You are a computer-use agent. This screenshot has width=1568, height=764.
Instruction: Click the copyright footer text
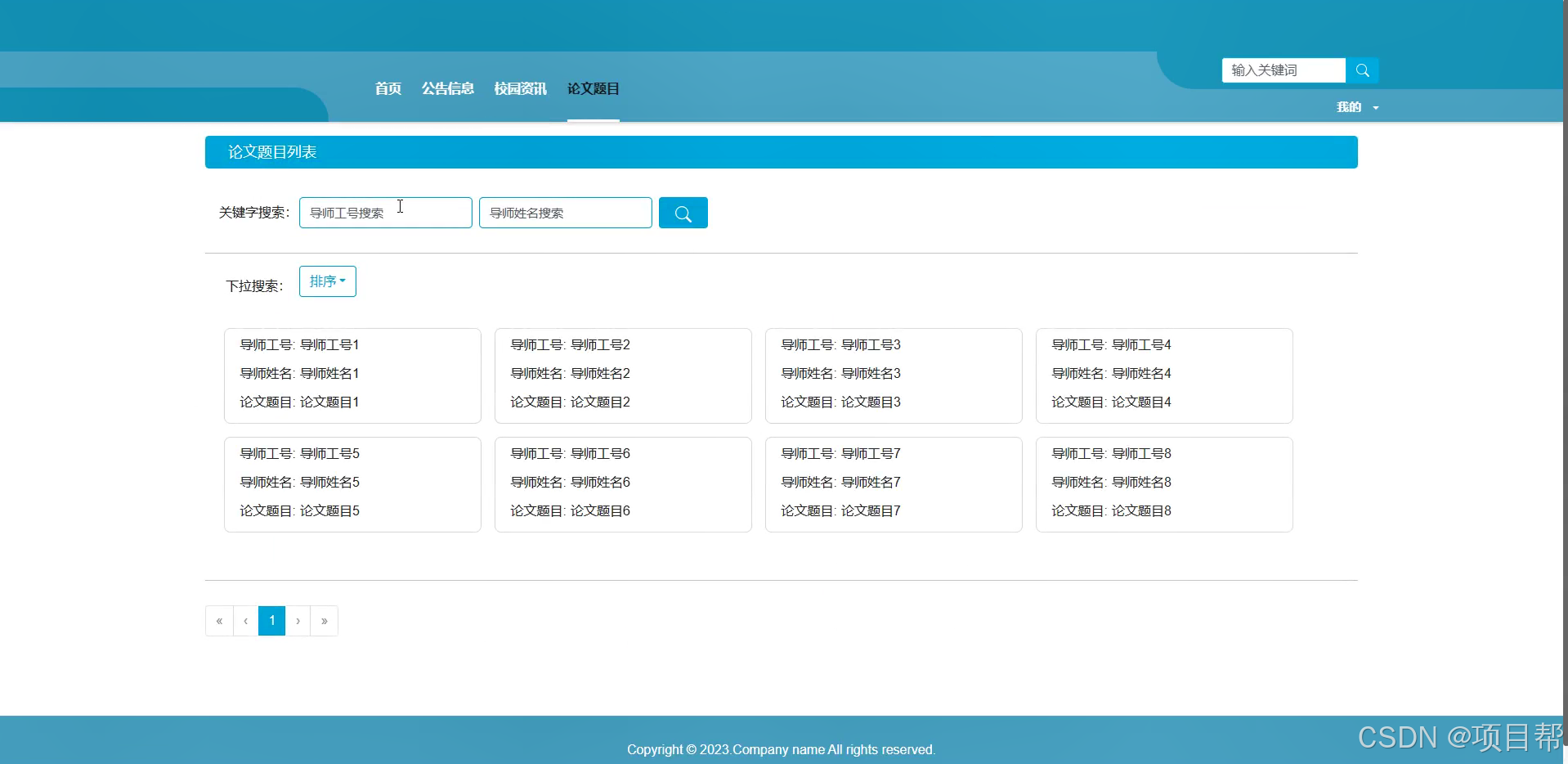click(x=781, y=749)
